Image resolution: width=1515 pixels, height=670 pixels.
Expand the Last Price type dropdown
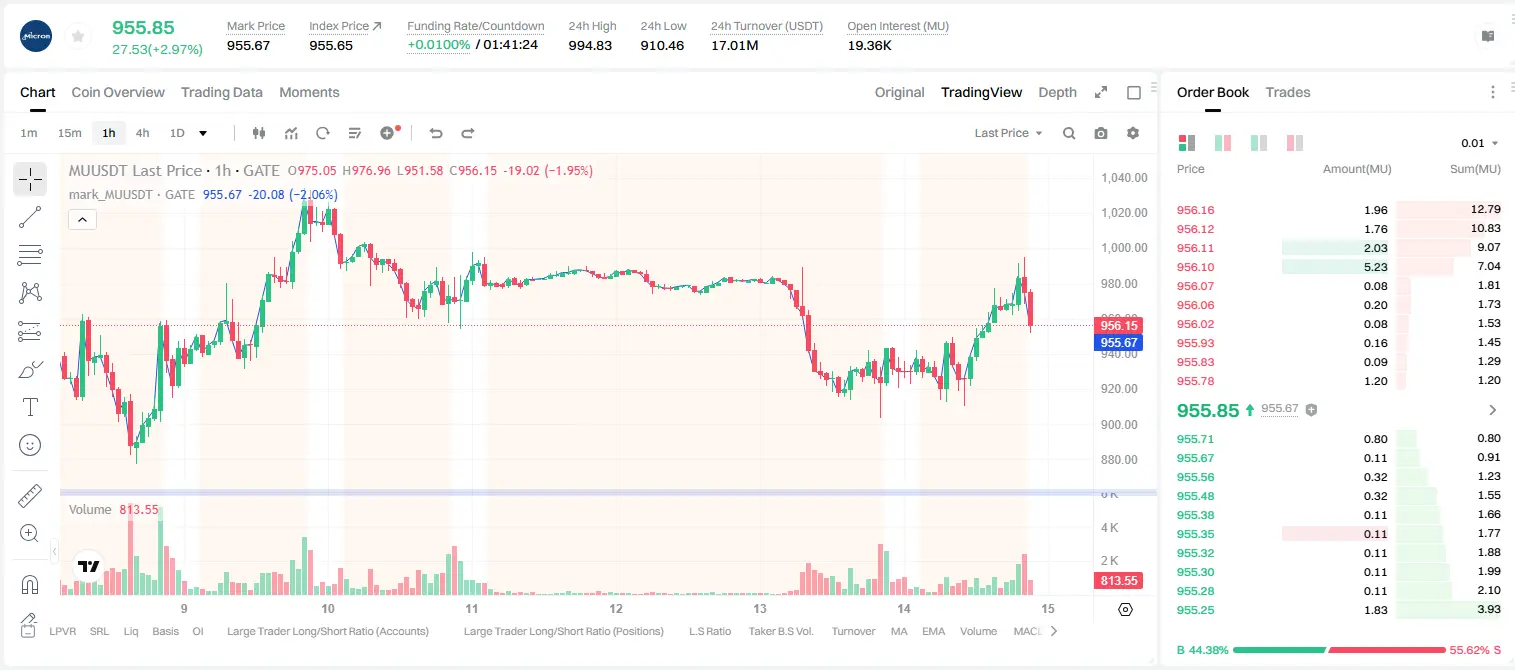(1008, 133)
